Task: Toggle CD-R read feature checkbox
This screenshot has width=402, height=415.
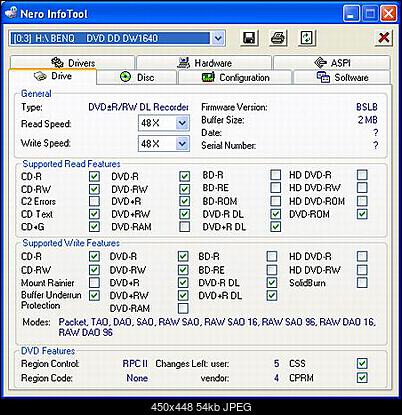Action: click(x=94, y=176)
